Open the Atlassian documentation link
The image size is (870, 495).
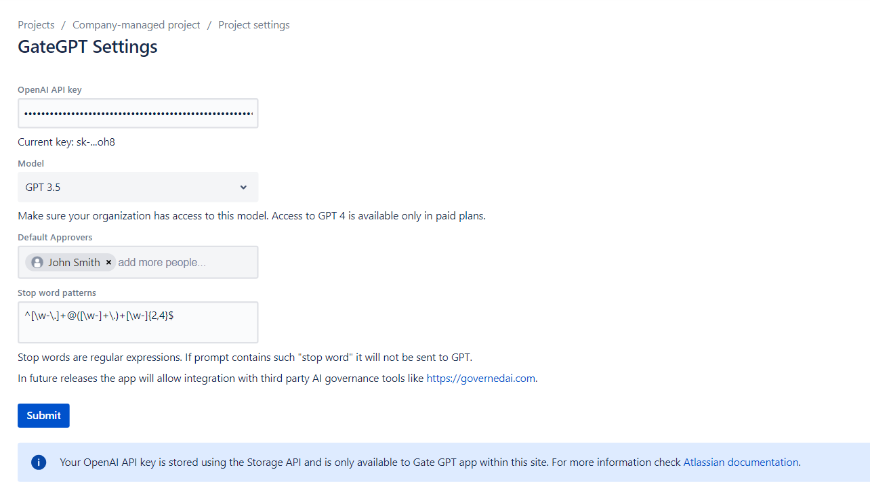(741, 462)
